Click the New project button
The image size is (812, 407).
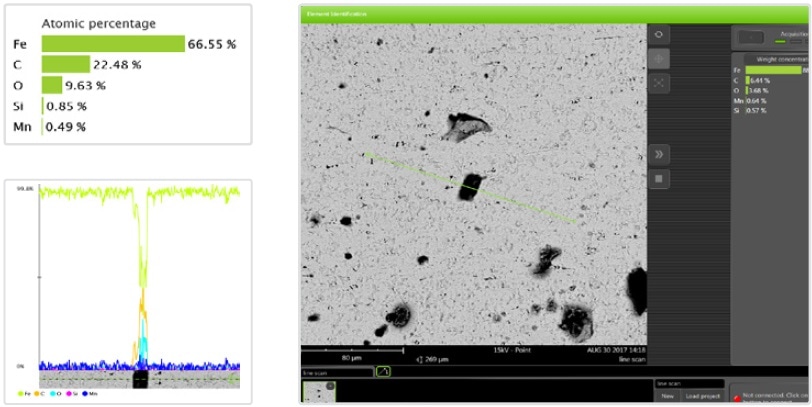click(x=667, y=396)
